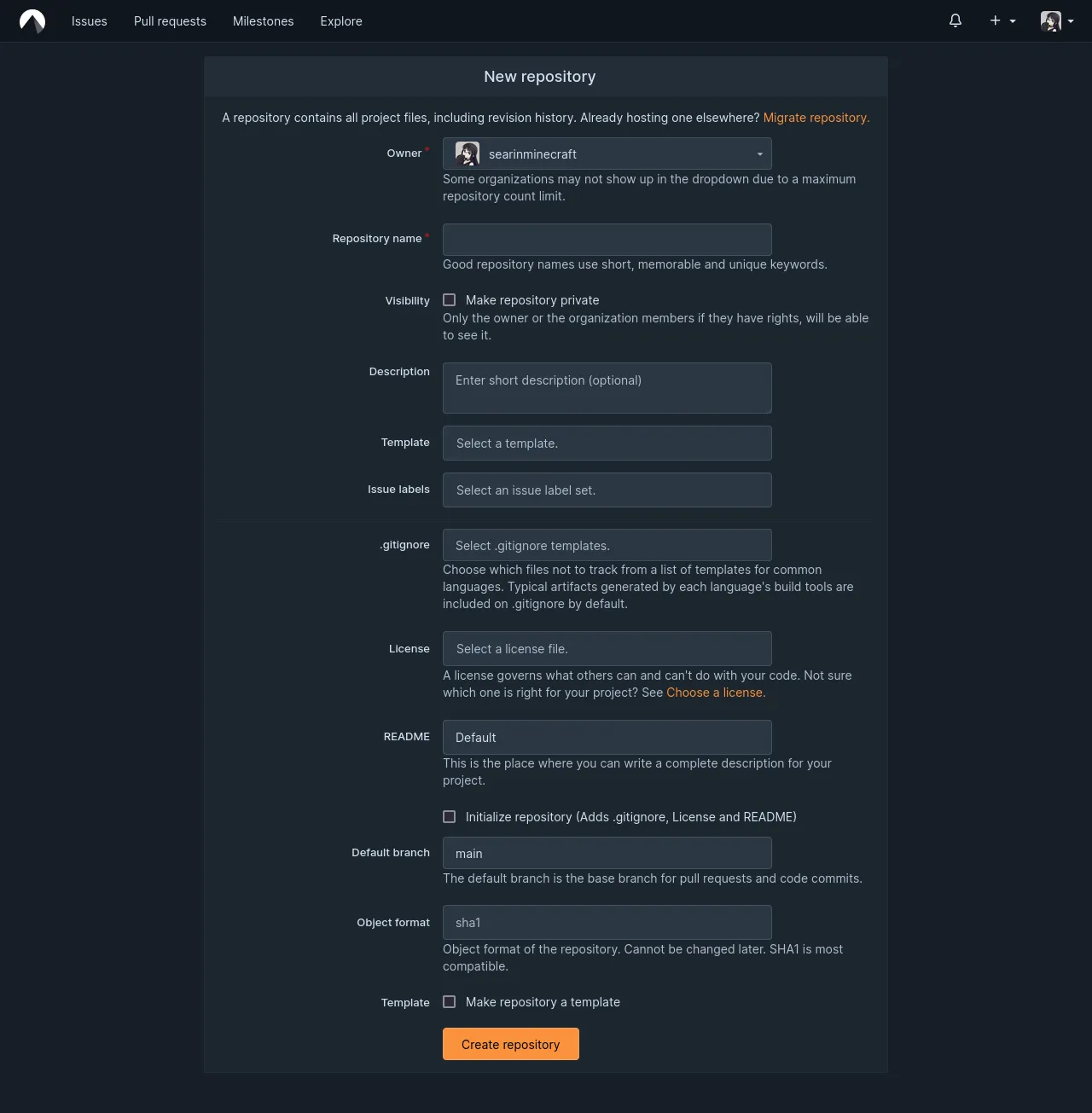Open the user avatar menu

pyautogui.click(x=1054, y=20)
